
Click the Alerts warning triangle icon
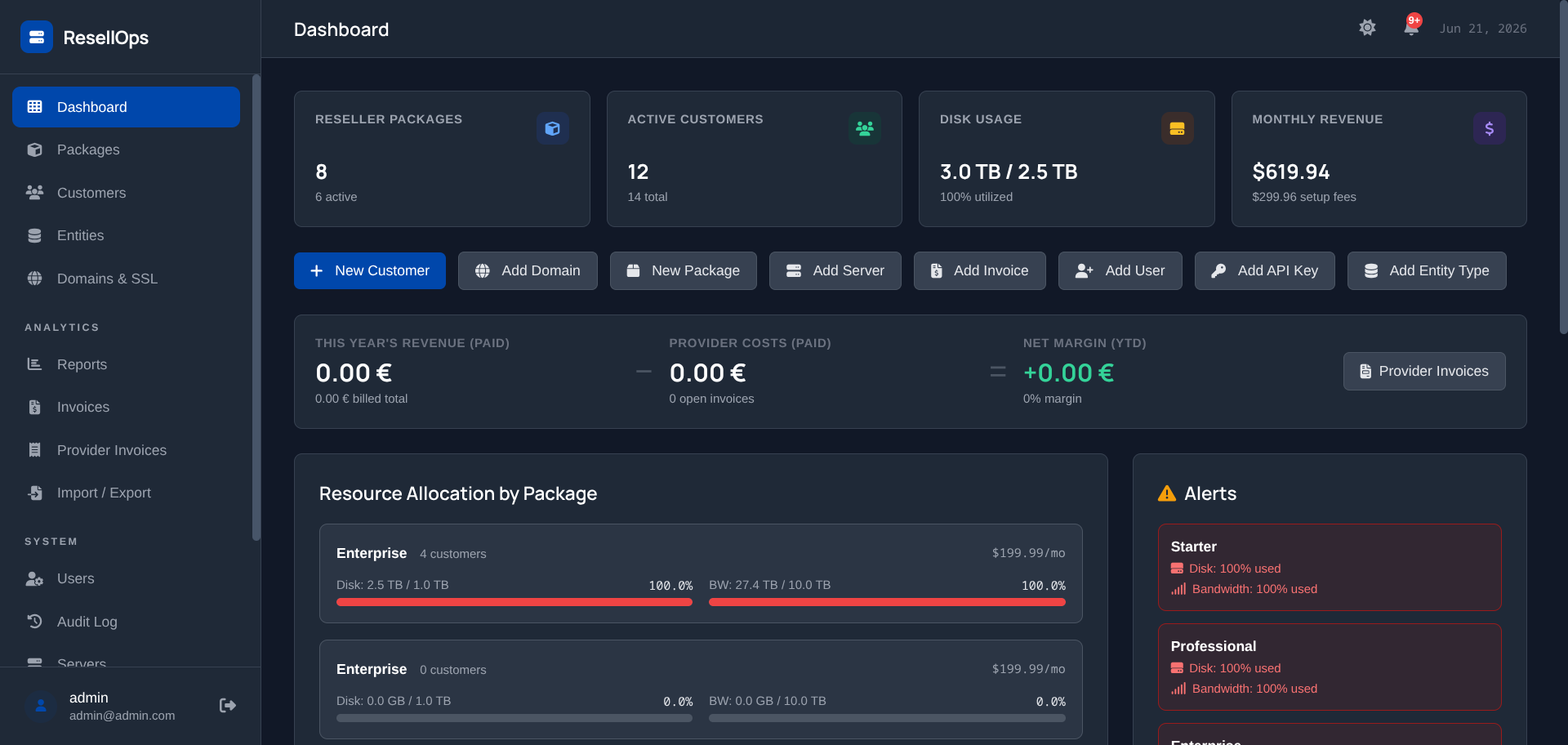pos(1167,493)
